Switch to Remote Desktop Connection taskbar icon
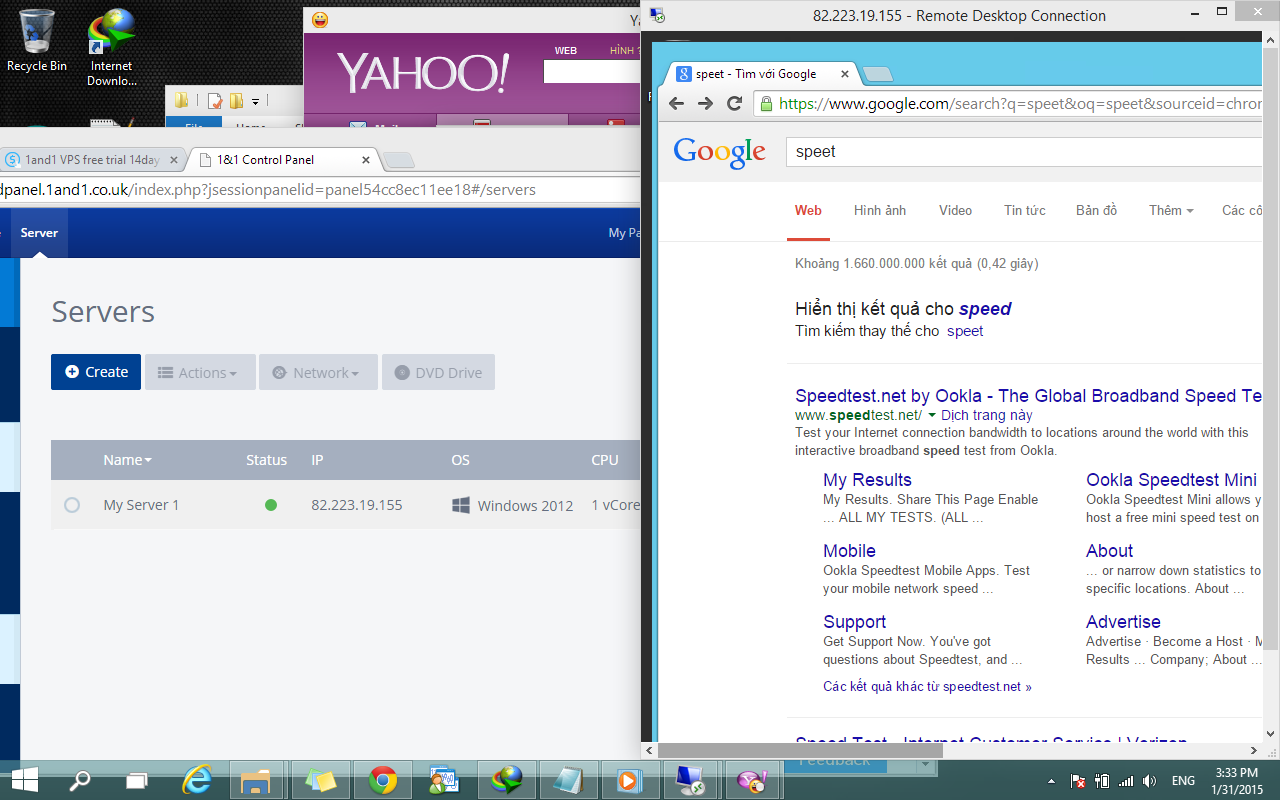The image size is (1280, 800). pos(690,780)
